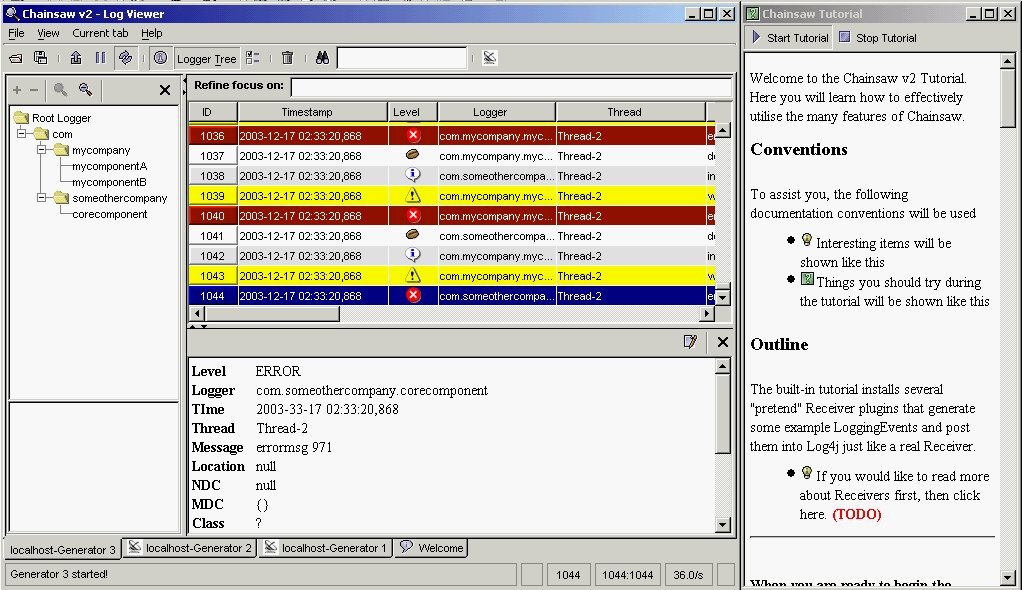
Task: Click the detail panel vertical scrollbar thumb
Action: (x=723, y=413)
